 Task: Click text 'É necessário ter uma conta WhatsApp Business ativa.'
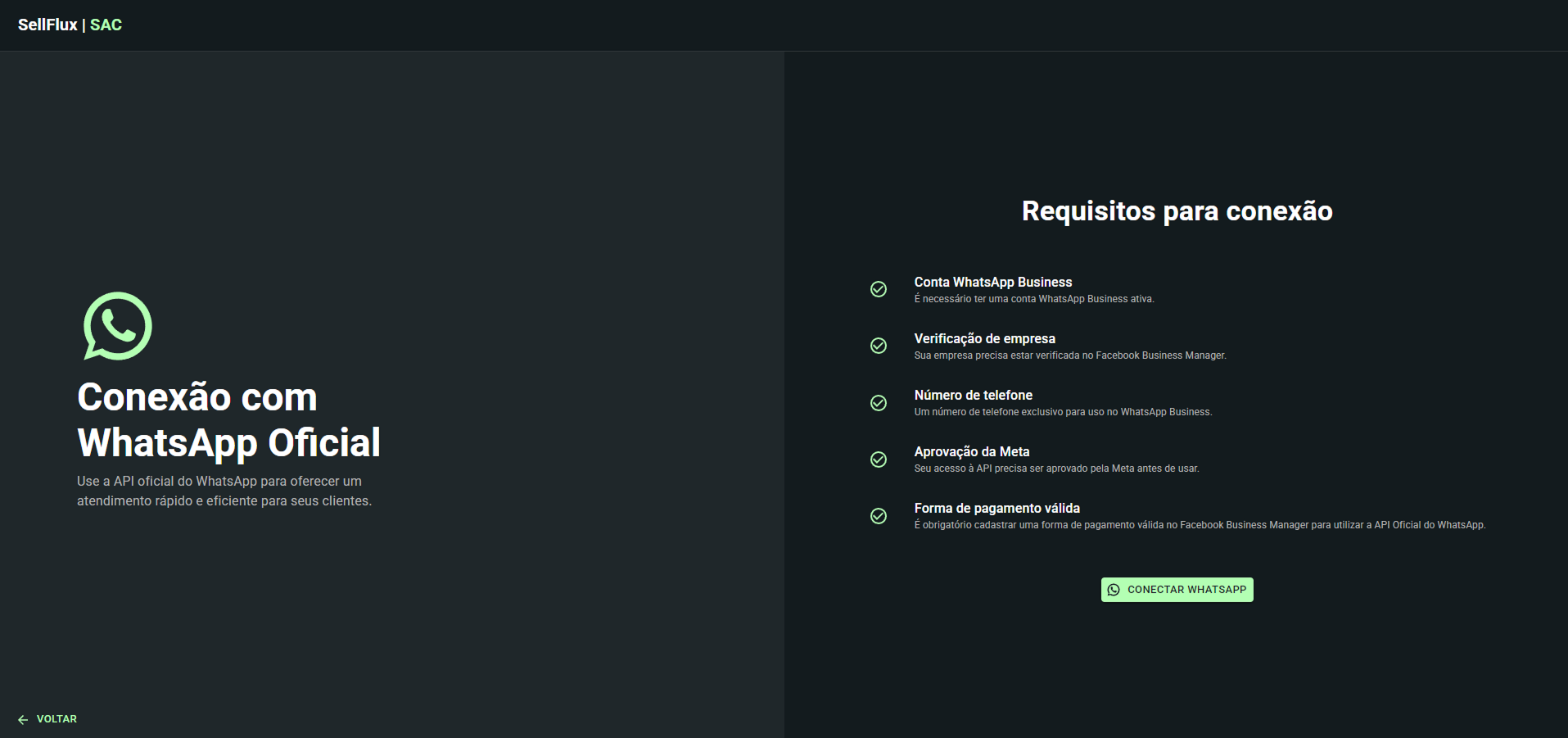pos(1034,299)
